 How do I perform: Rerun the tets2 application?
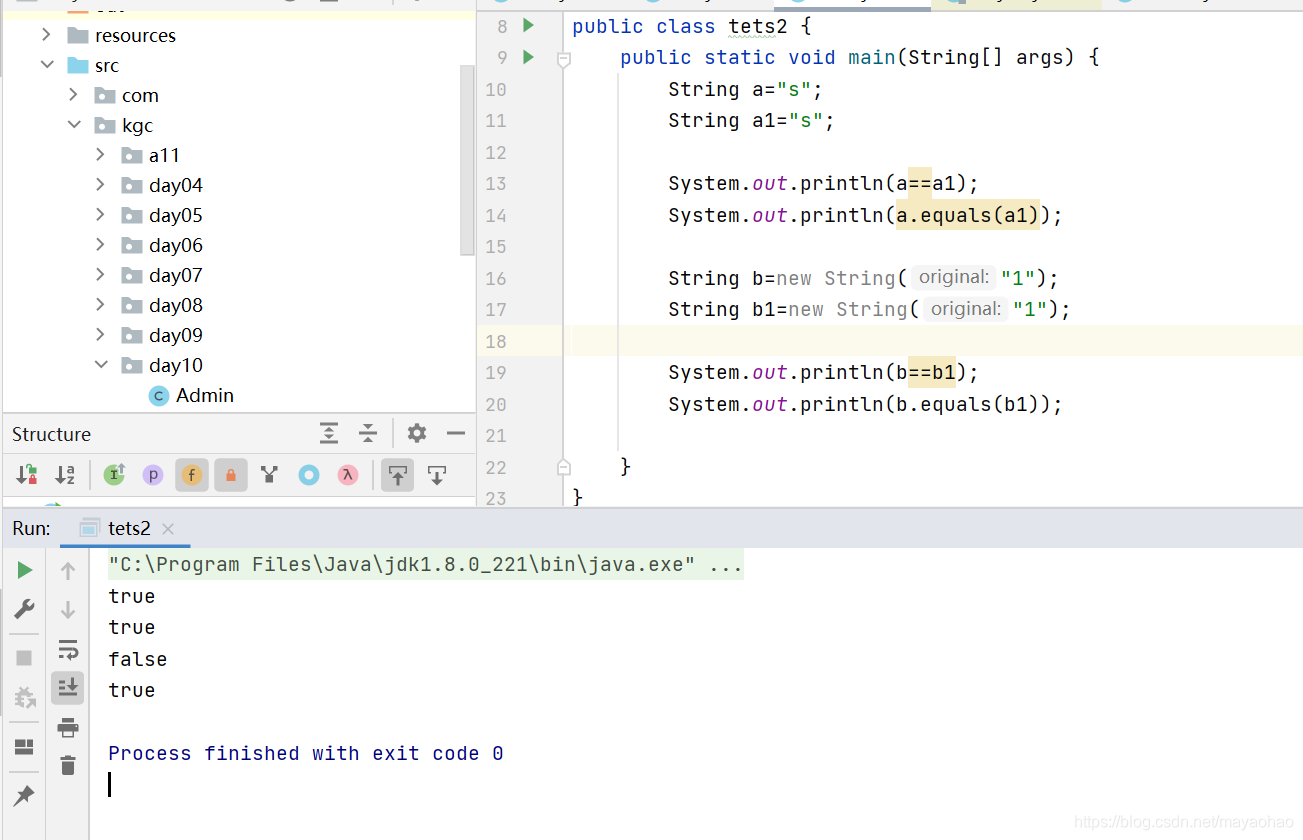[24, 569]
